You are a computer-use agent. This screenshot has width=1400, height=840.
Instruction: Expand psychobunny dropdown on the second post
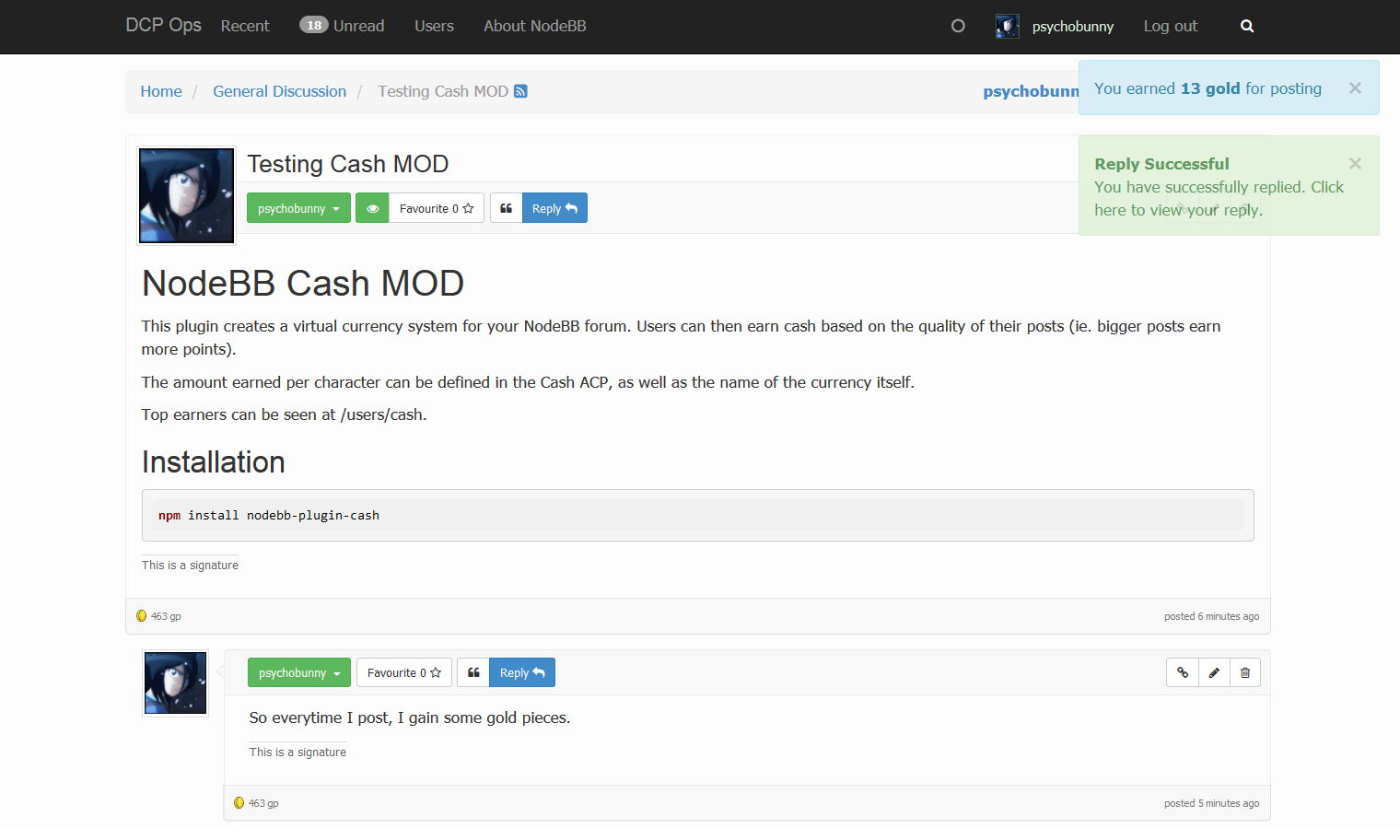pos(299,672)
